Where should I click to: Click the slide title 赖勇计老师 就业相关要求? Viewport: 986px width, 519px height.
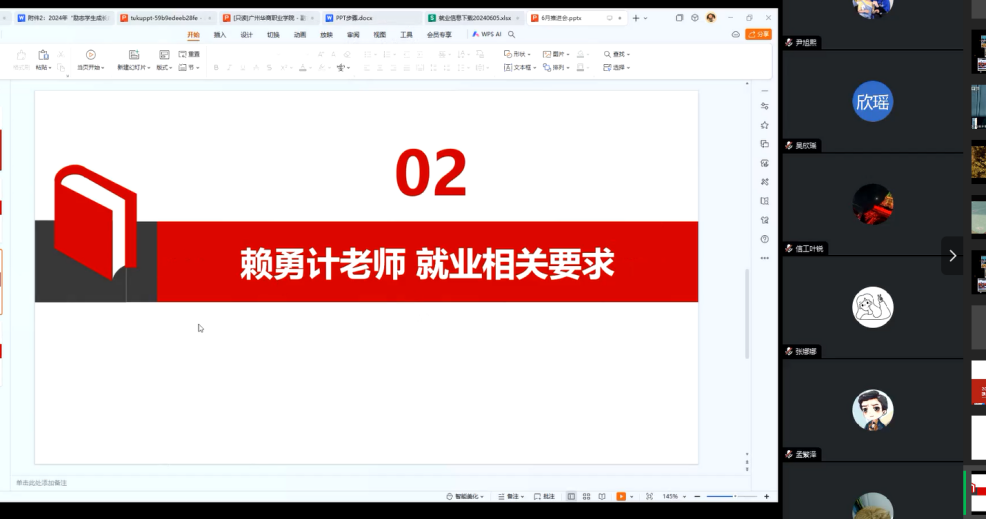pyautogui.click(x=426, y=264)
